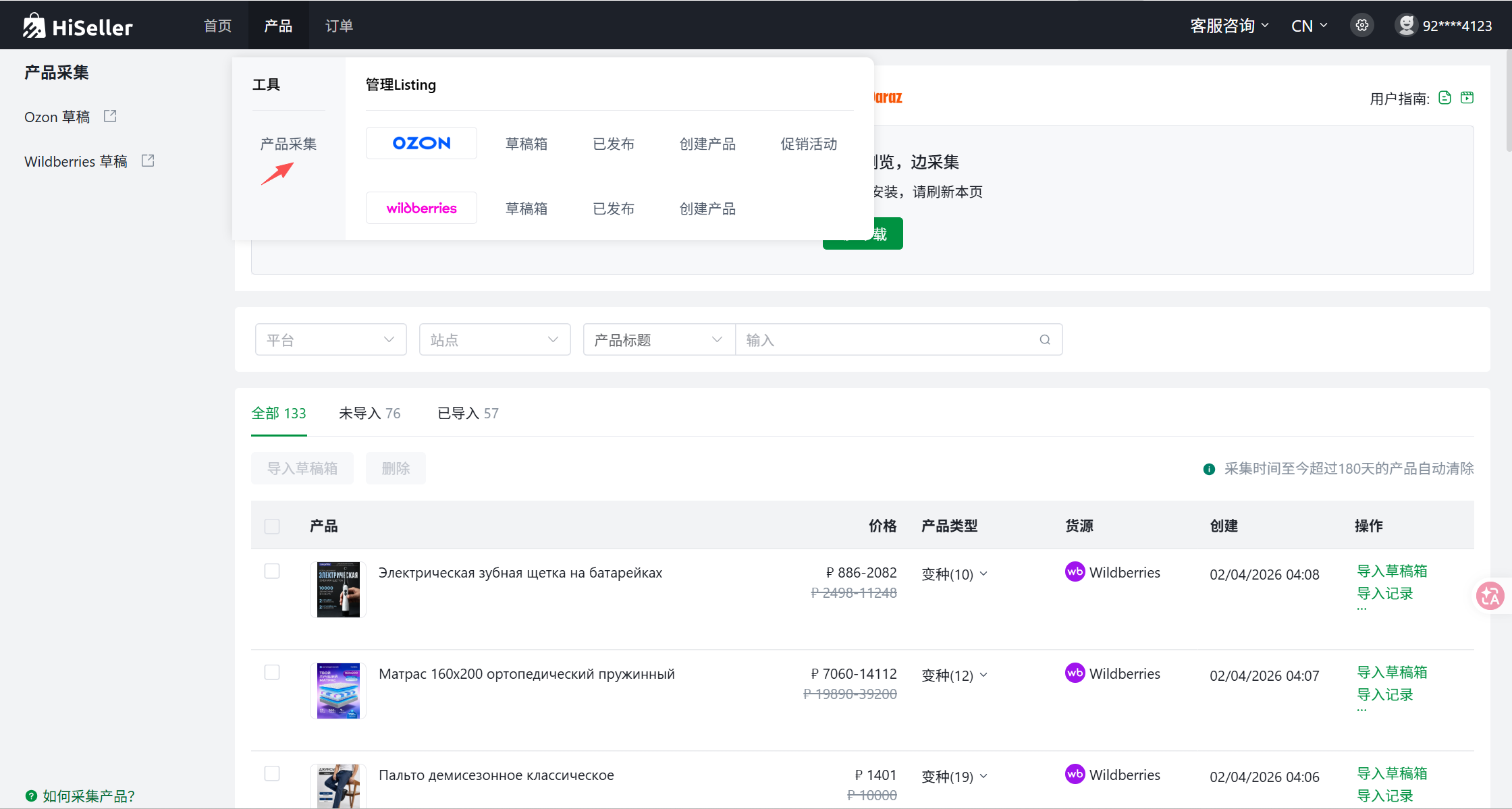Click the HiSeller logo
Screen dimensions: 1512x809
[78, 26]
